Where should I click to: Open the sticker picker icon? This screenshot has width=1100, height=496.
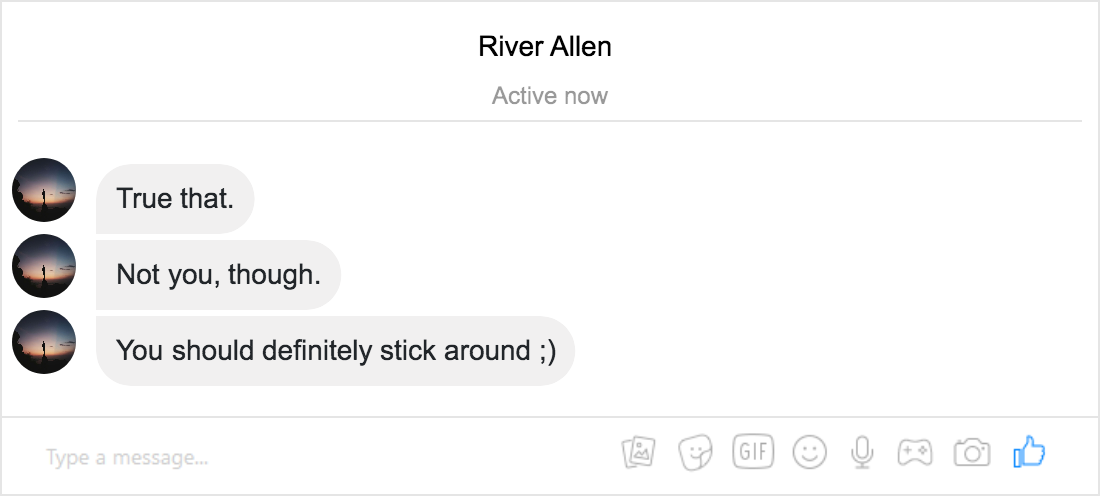(695, 452)
